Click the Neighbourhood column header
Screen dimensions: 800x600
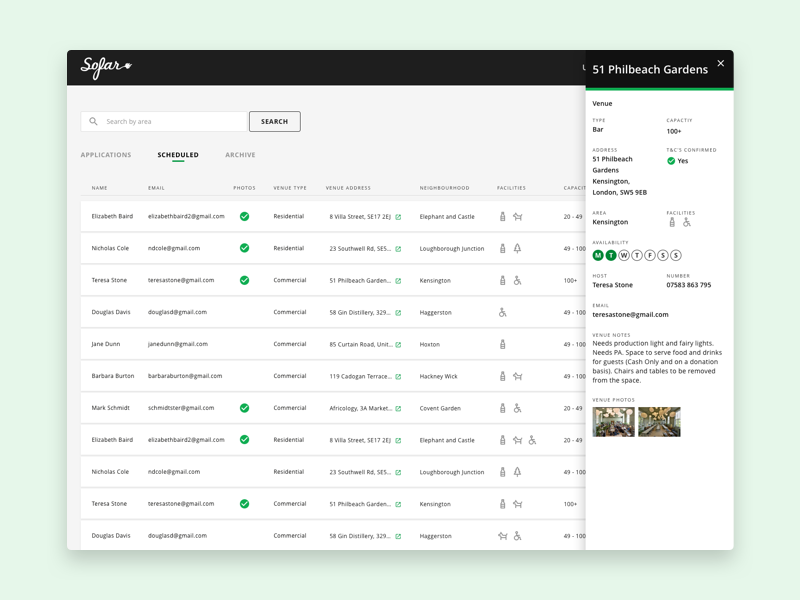tap(444, 188)
